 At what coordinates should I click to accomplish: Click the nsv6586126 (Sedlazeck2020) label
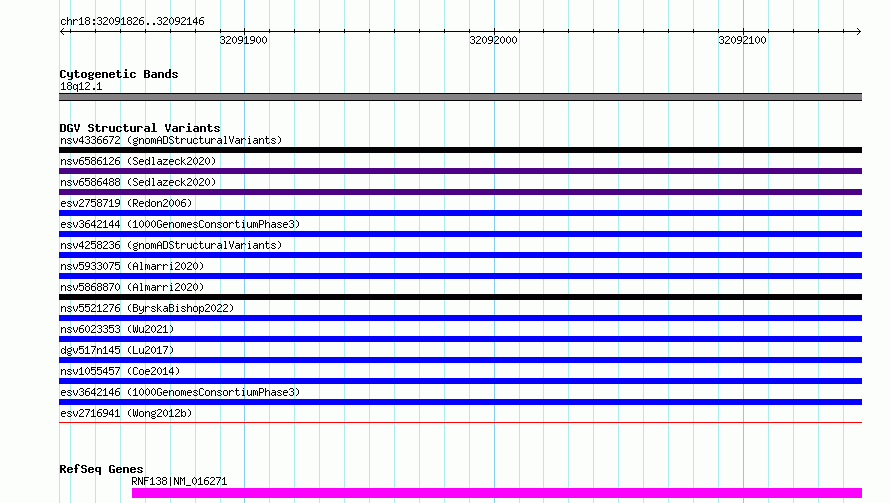138,161
